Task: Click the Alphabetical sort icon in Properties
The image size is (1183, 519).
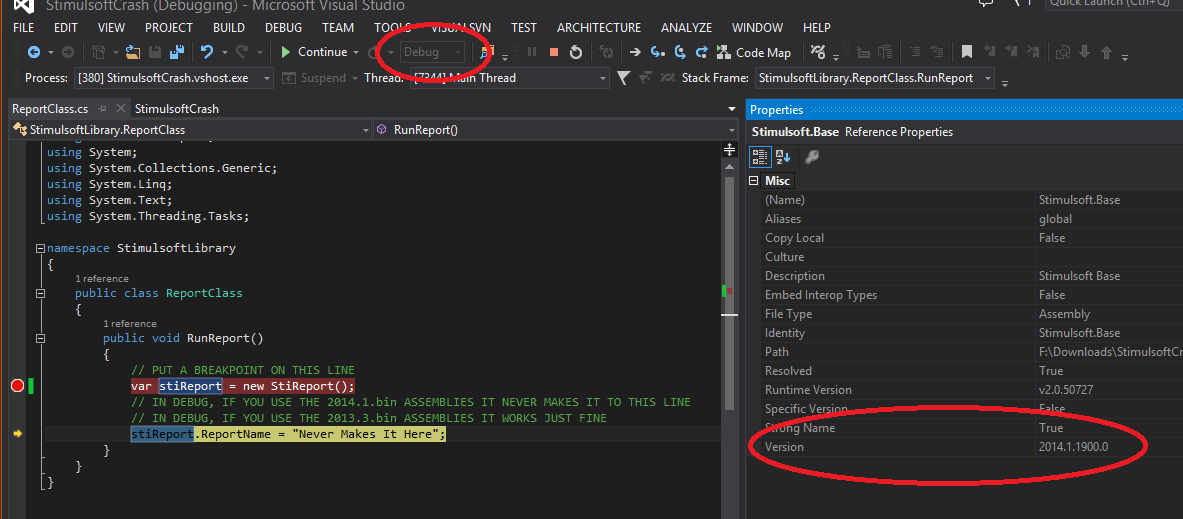Action: click(x=782, y=157)
